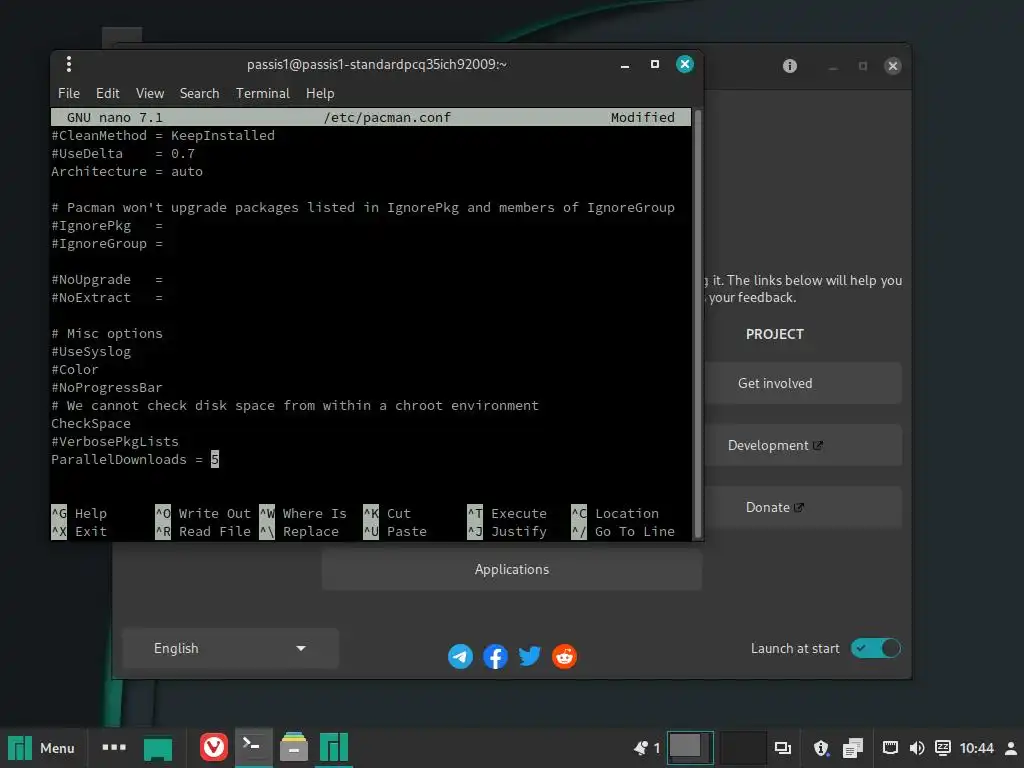Toggle the Launch at start switch
This screenshot has height=768, width=1024.
tap(876, 648)
